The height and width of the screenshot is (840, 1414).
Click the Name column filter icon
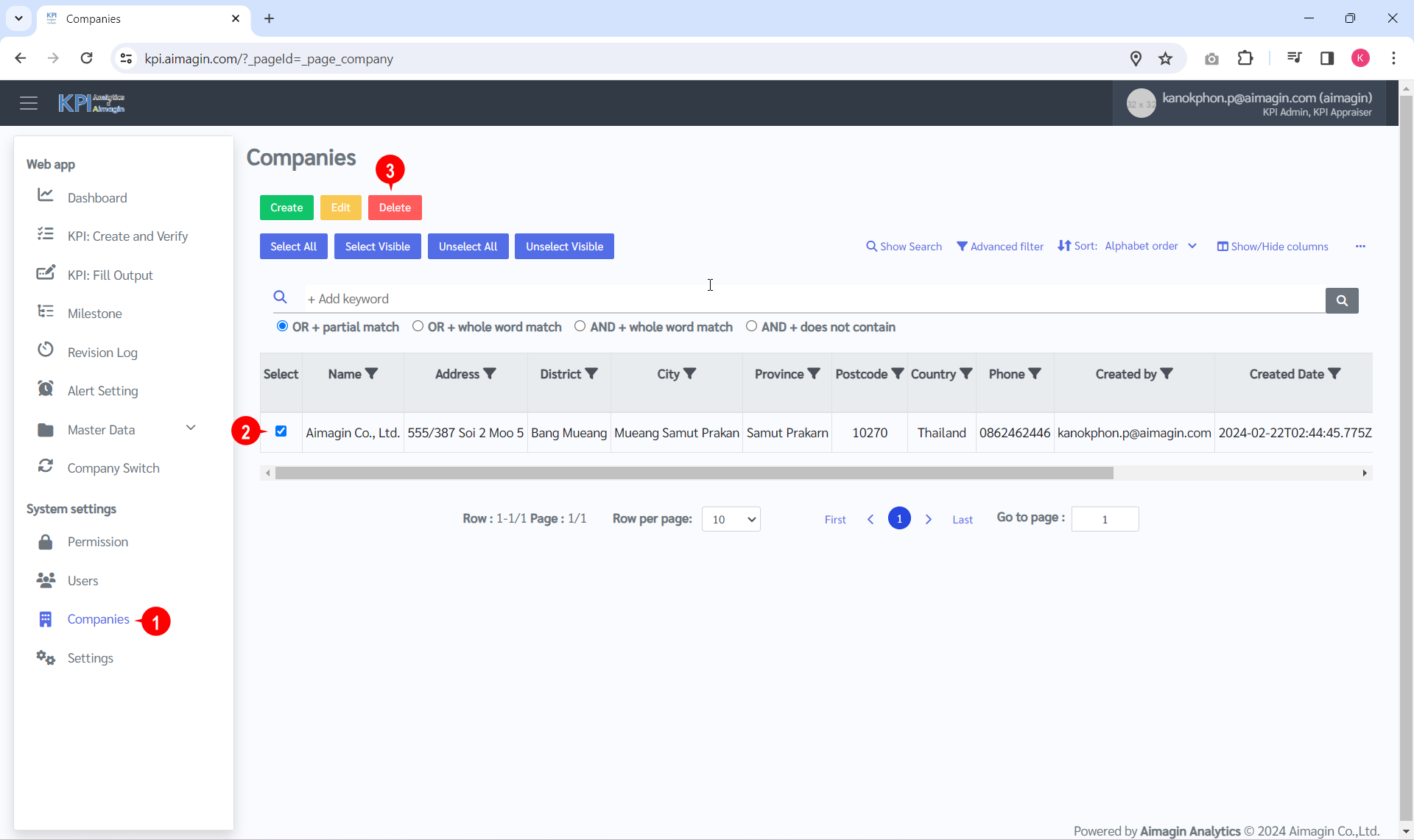pos(372,374)
